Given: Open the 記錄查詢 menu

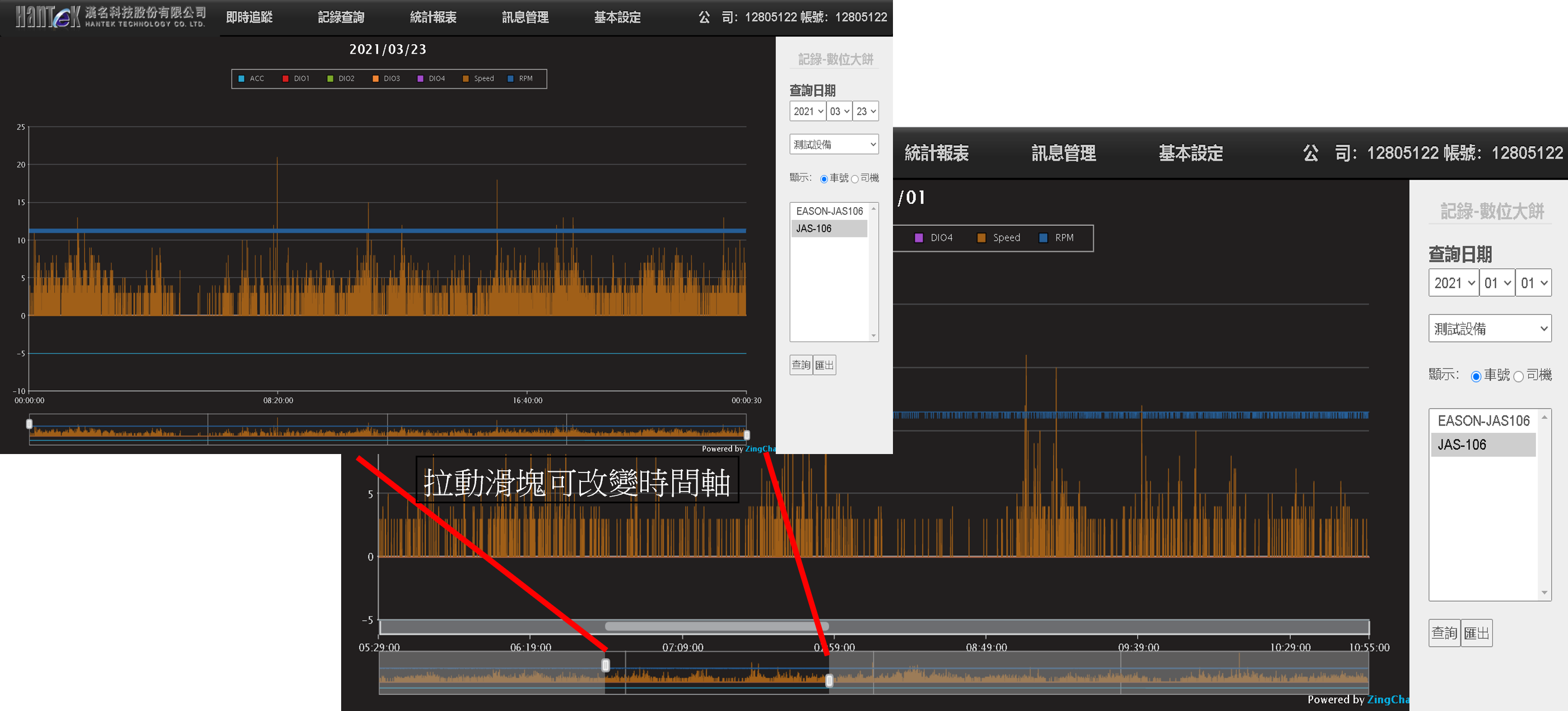Looking at the screenshot, I should pyautogui.click(x=341, y=17).
